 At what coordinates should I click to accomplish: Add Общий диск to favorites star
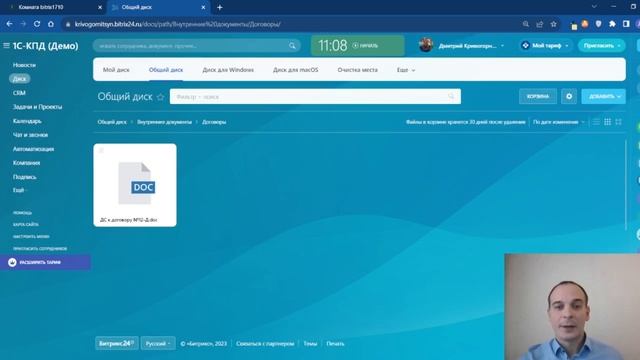pos(160,97)
